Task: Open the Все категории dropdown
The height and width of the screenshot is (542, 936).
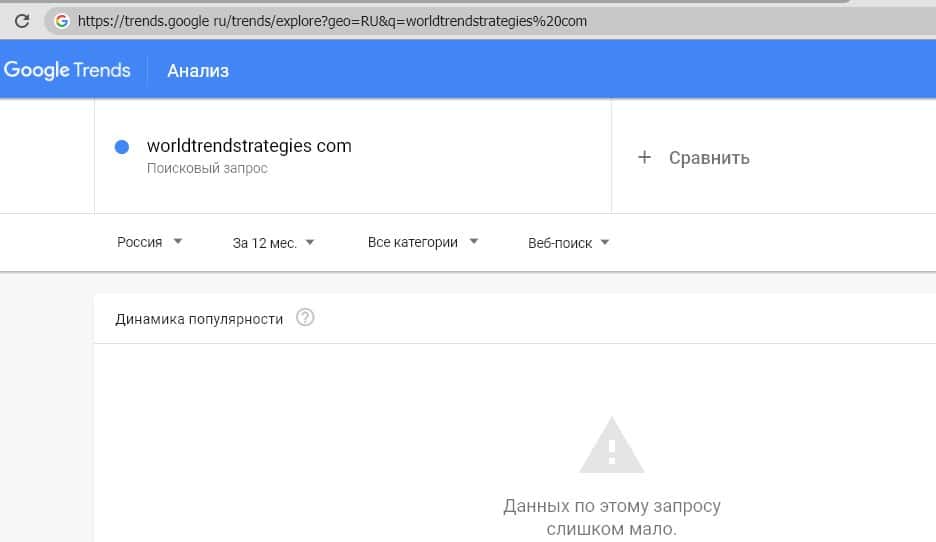Action: click(x=422, y=242)
